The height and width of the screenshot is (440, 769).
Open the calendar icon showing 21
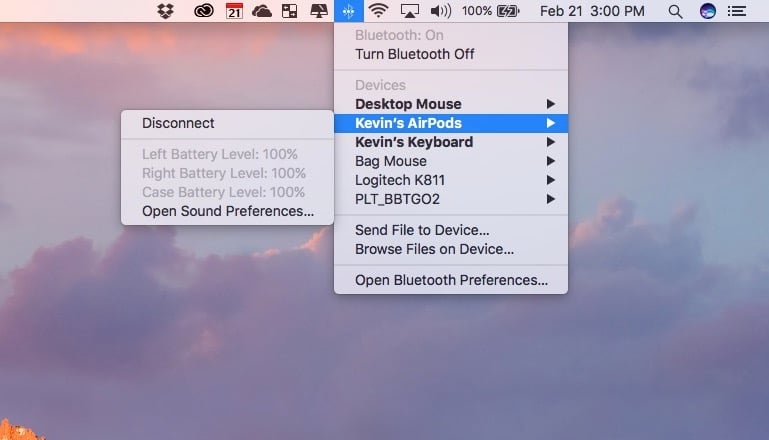(234, 11)
